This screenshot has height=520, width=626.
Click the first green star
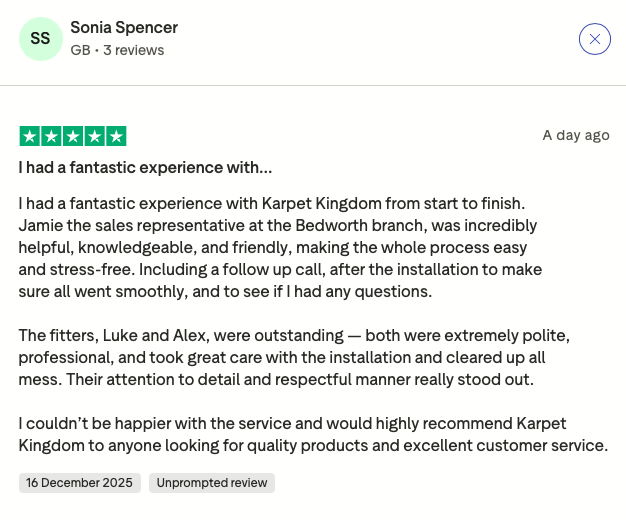click(29, 136)
